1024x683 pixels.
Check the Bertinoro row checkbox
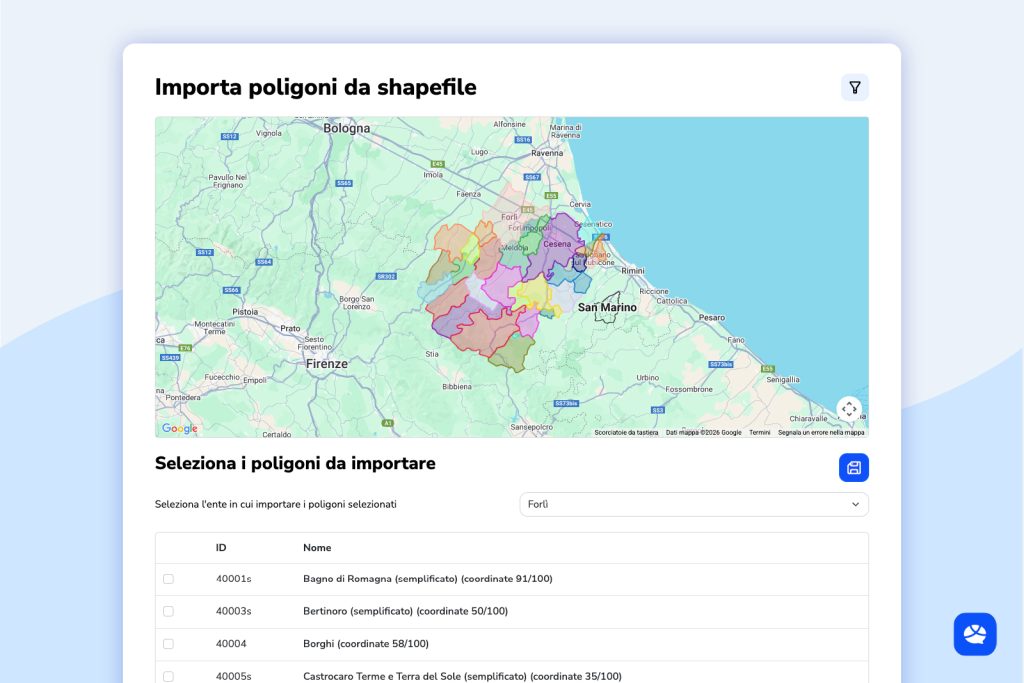click(x=168, y=611)
